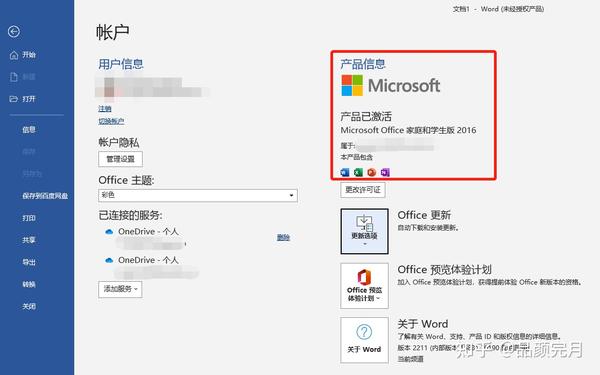Click the 切换帐户 link

[x=111, y=121]
